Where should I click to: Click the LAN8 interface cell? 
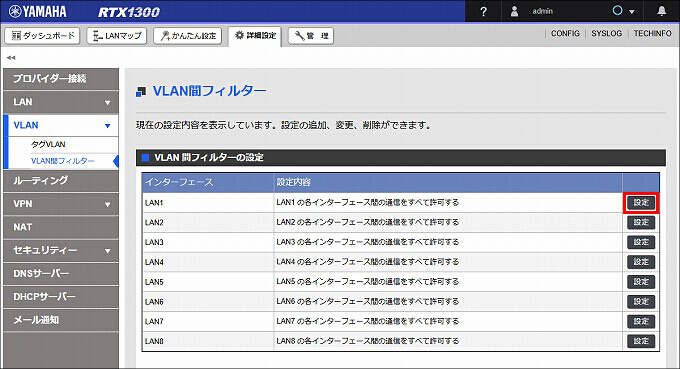(x=208, y=341)
